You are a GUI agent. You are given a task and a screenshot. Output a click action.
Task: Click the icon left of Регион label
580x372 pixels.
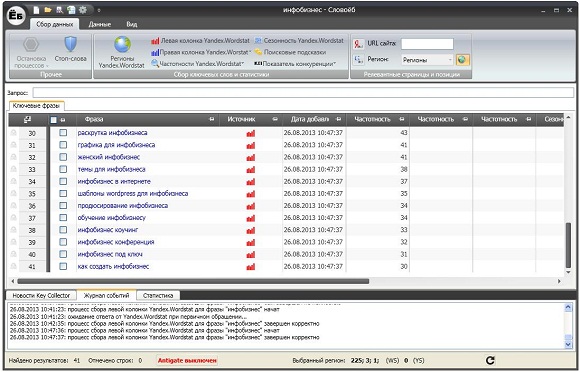pyautogui.click(x=358, y=60)
